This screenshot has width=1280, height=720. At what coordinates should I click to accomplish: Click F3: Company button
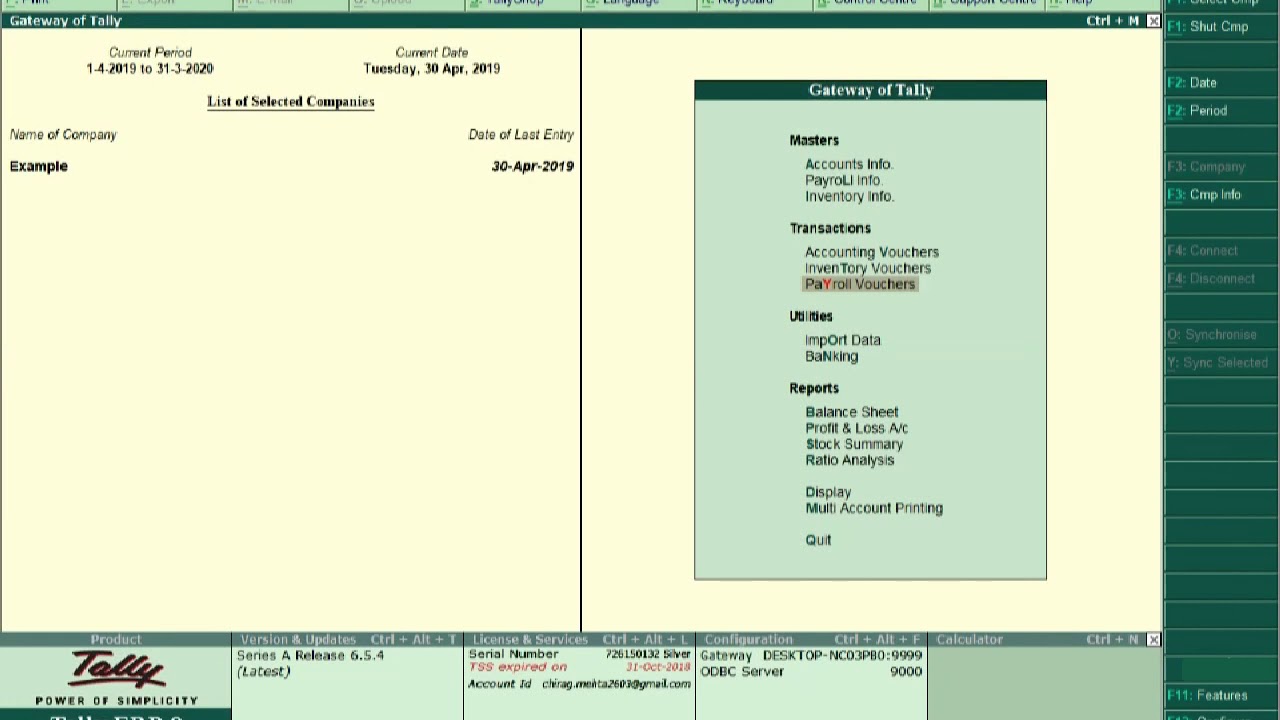pos(1220,167)
